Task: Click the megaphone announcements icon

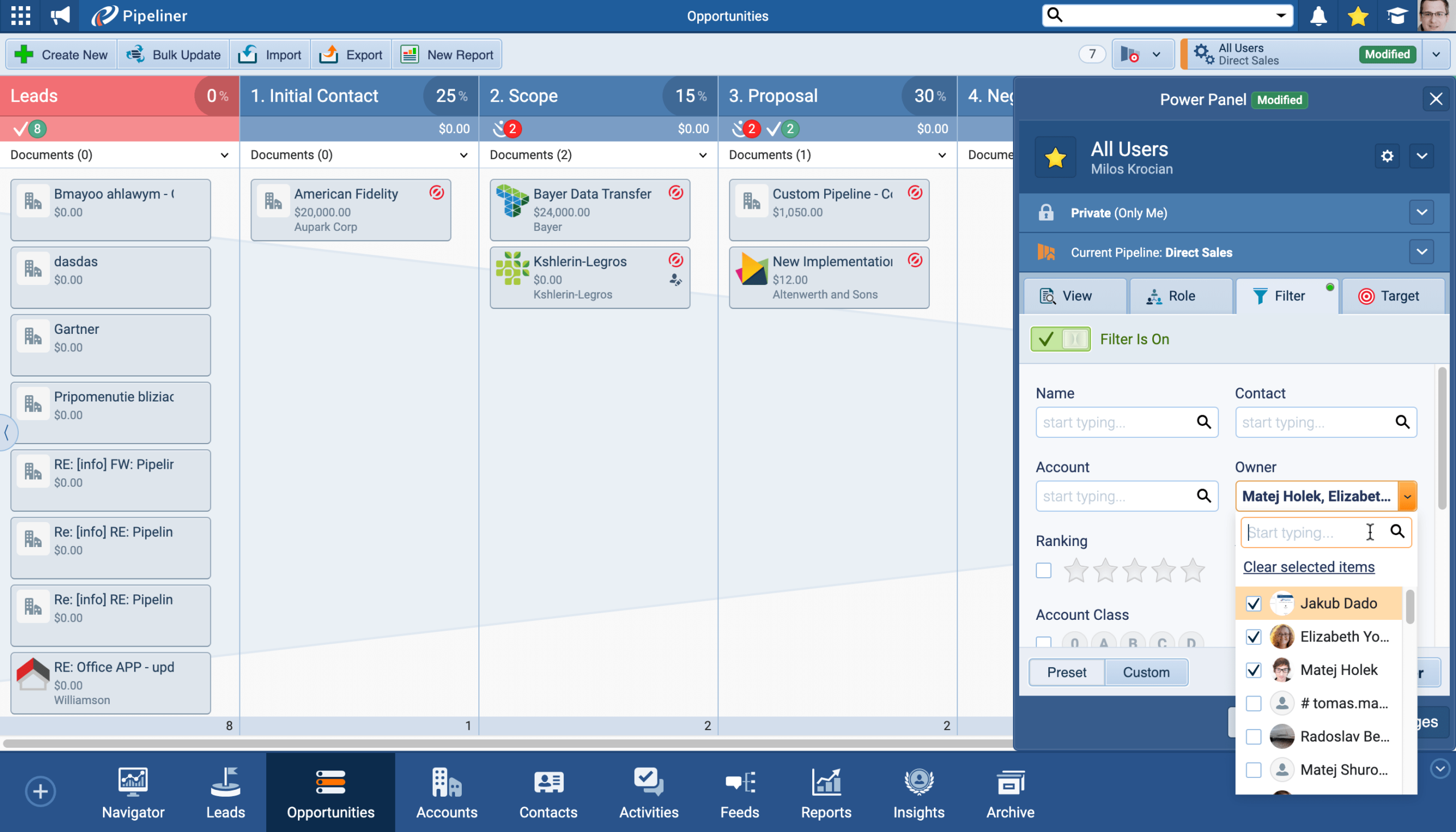Action: click(x=60, y=15)
